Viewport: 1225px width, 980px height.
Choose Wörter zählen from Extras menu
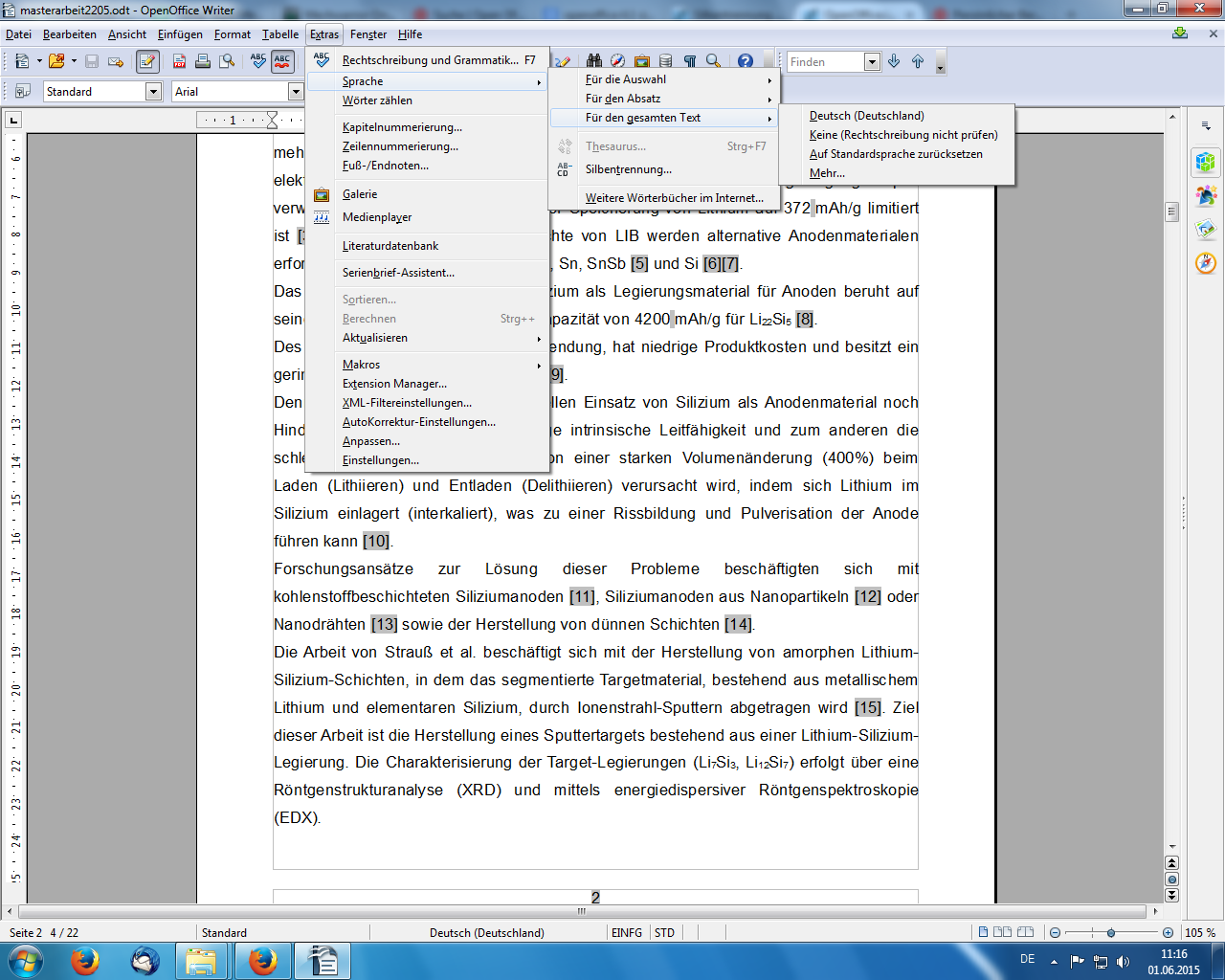(x=377, y=100)
